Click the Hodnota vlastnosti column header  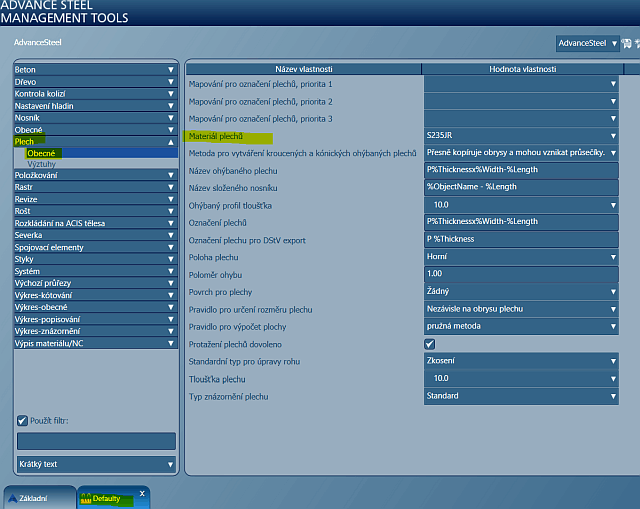522,69
